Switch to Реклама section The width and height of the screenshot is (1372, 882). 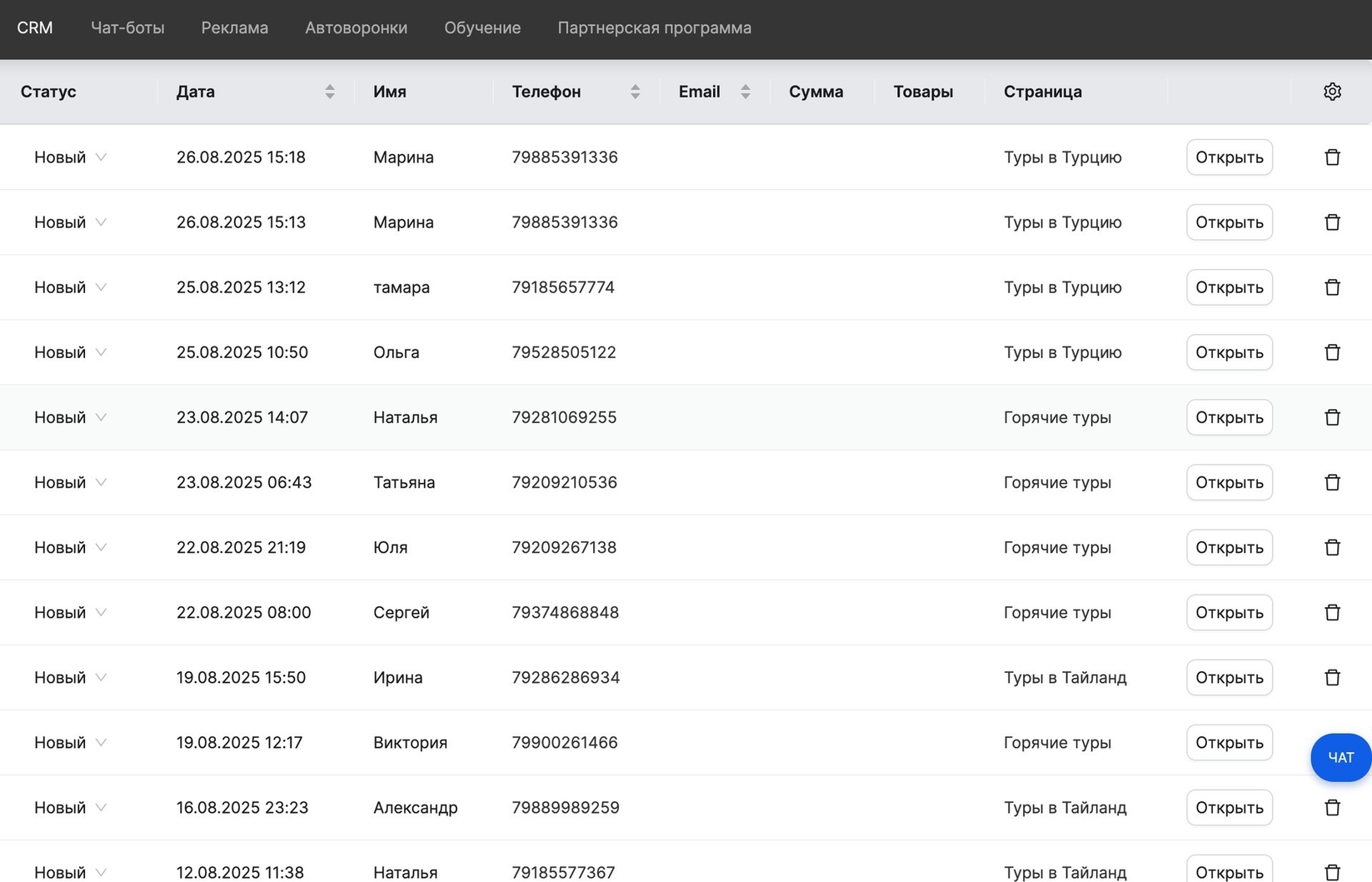click(x=234, y=27)
